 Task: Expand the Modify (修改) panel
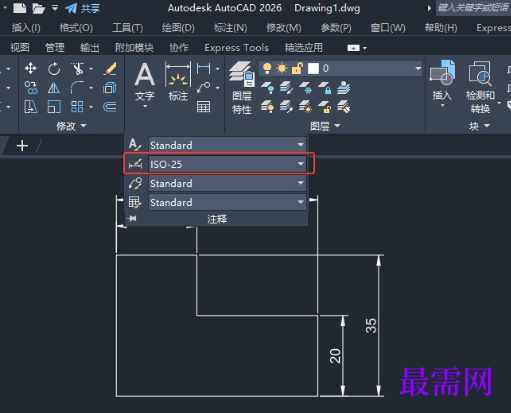(71, 126)
